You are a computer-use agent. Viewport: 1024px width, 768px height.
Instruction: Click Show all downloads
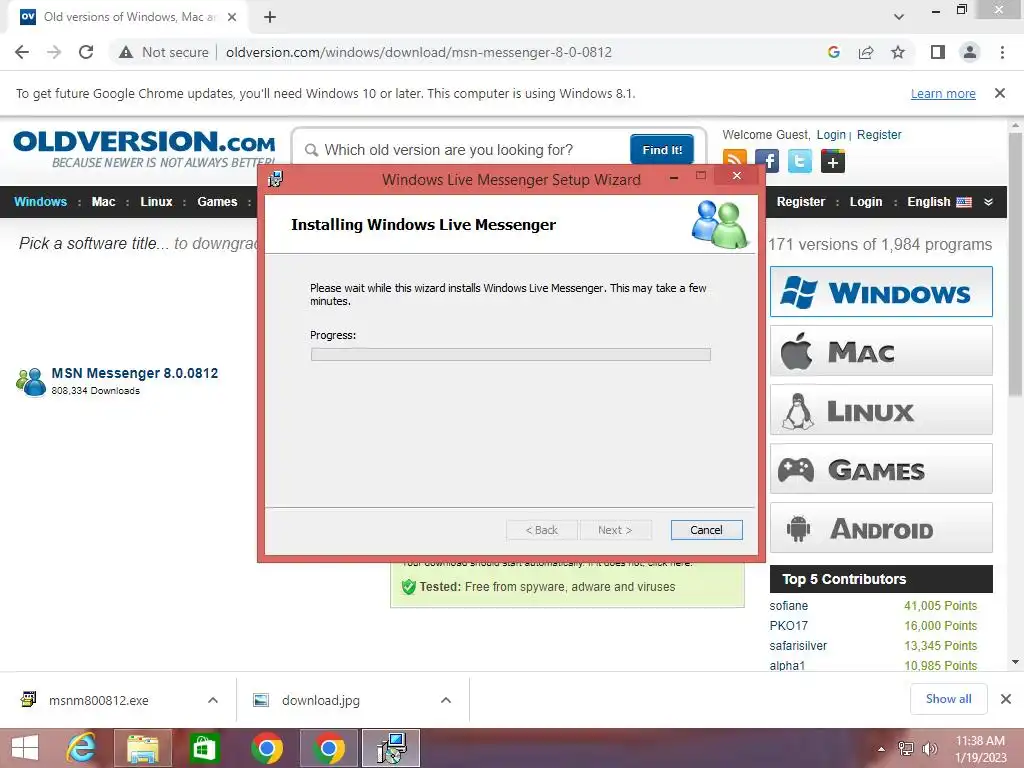(948, 699)
